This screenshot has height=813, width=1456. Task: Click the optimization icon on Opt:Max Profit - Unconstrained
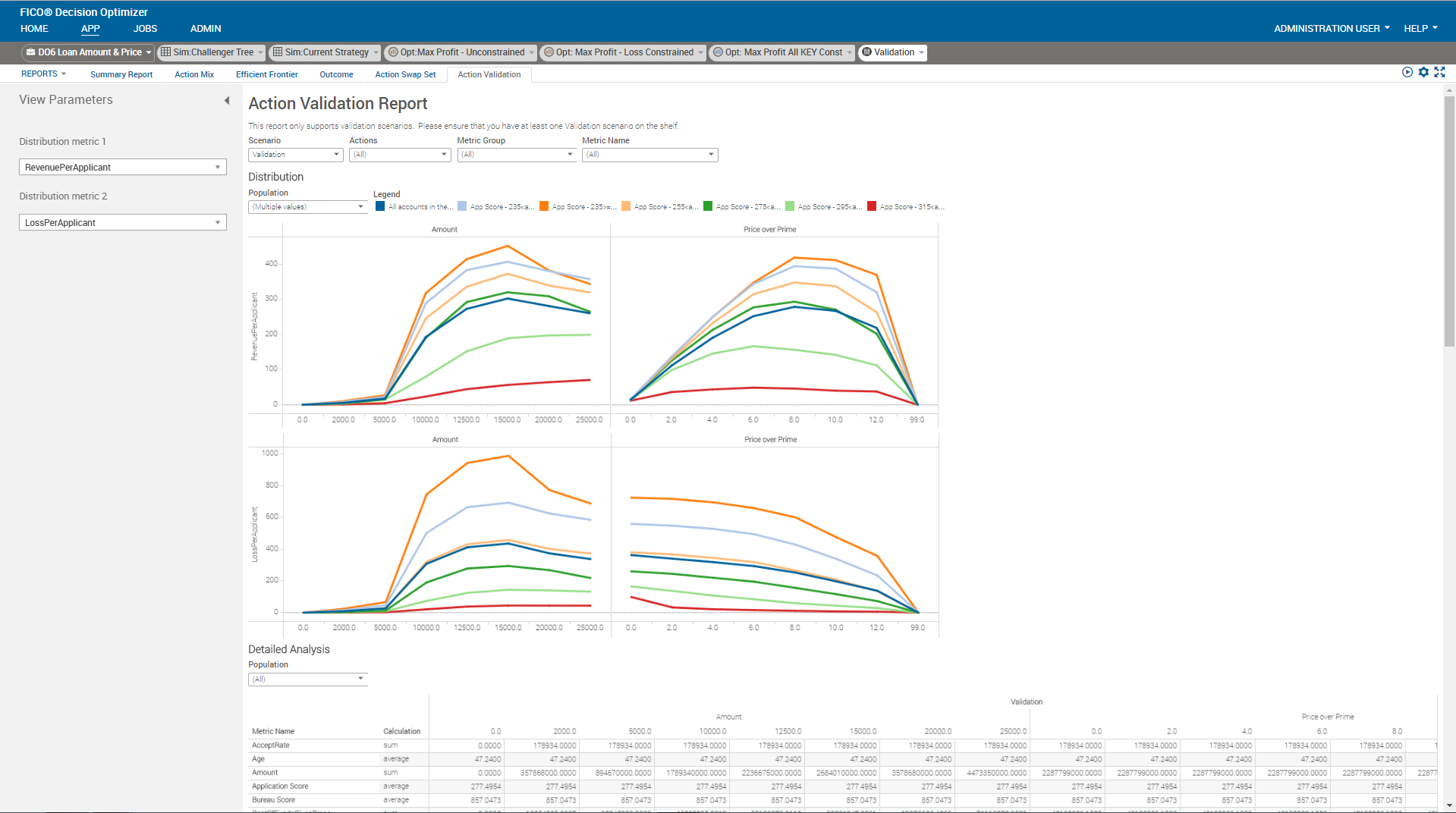coord(393,52)
